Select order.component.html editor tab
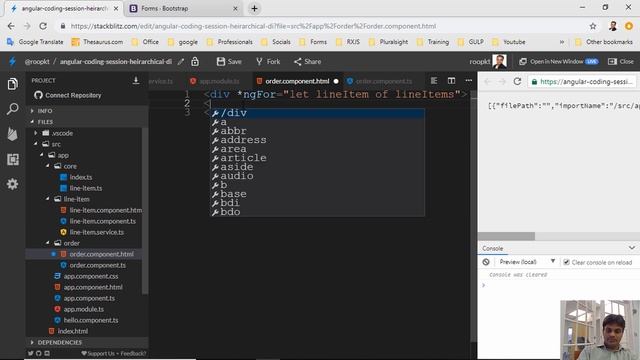This screenshot has height=360, width=640. [297, 81]
